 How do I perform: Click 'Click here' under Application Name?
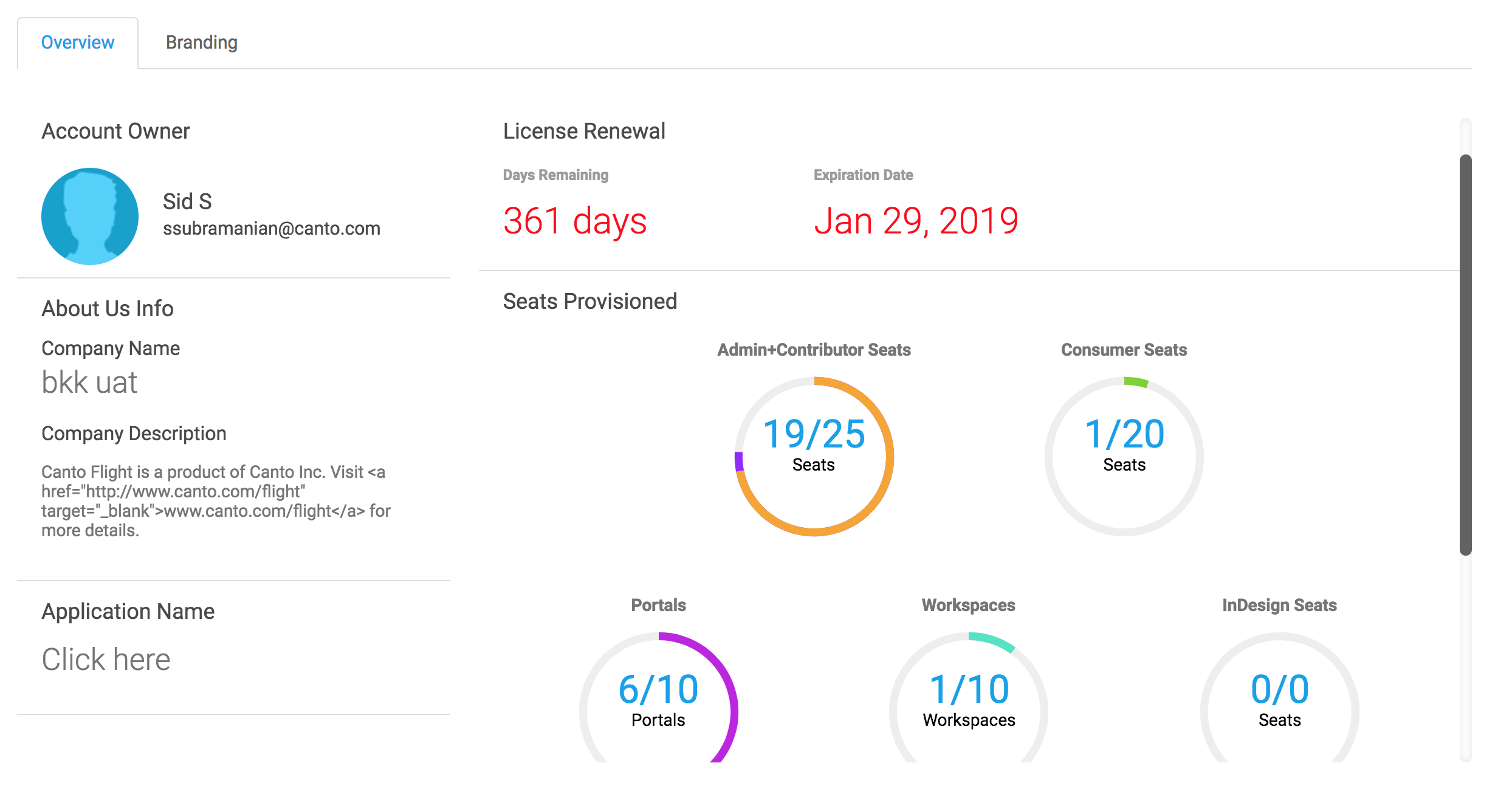(x=106, y=660)
